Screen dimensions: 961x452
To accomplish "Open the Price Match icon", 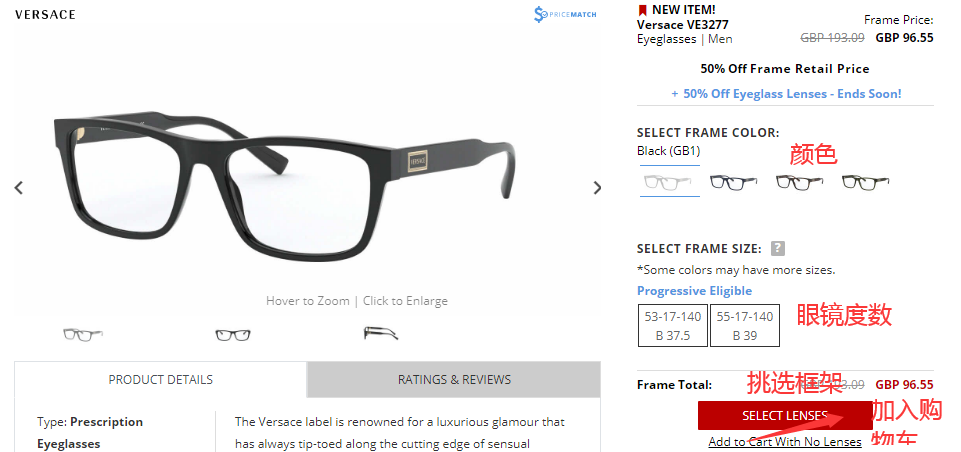I will point(564,14).
